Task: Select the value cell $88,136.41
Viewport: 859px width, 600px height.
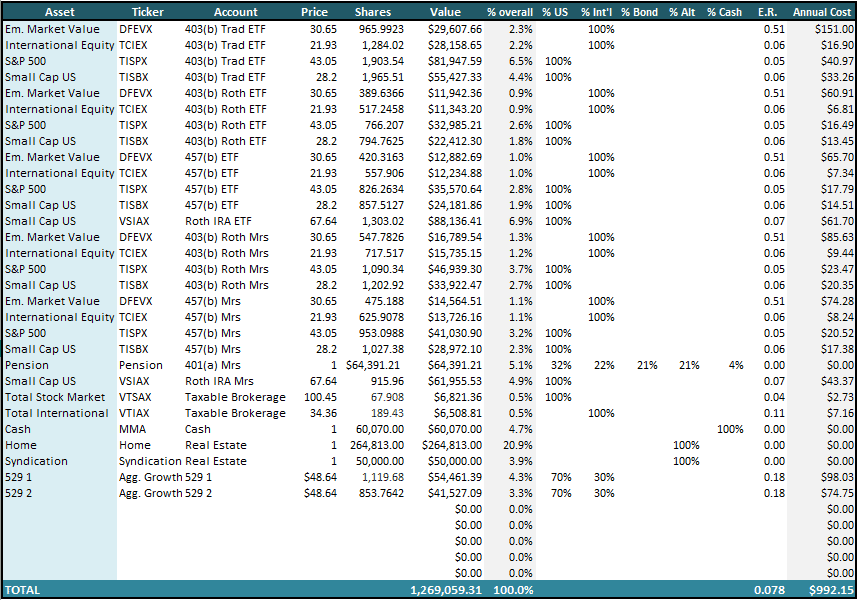Action: [x=455, y=221]
